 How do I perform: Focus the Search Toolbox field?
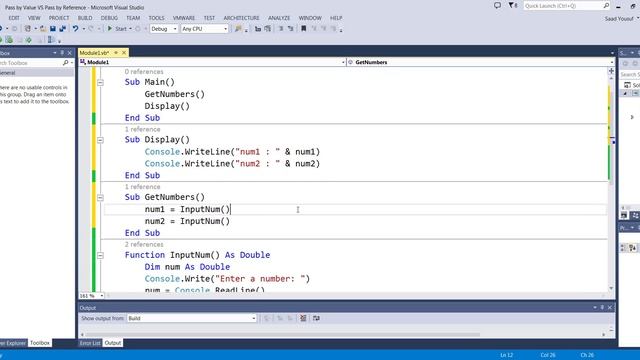33,63
